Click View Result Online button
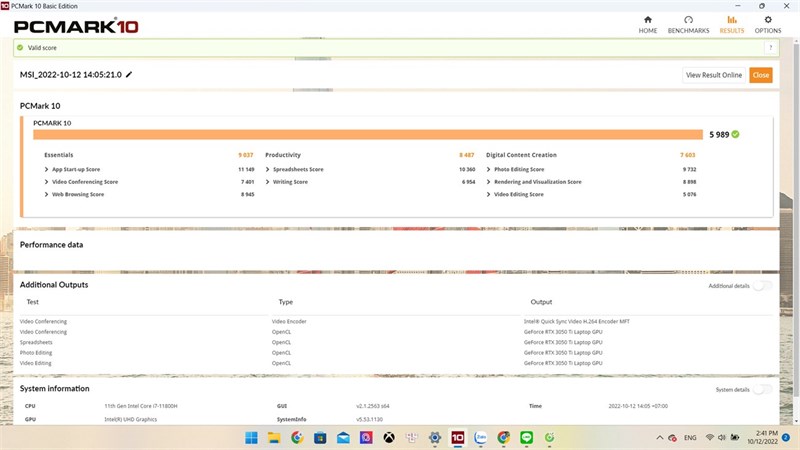Viewport: 800px width, 450px height. [x=714, y=75]
